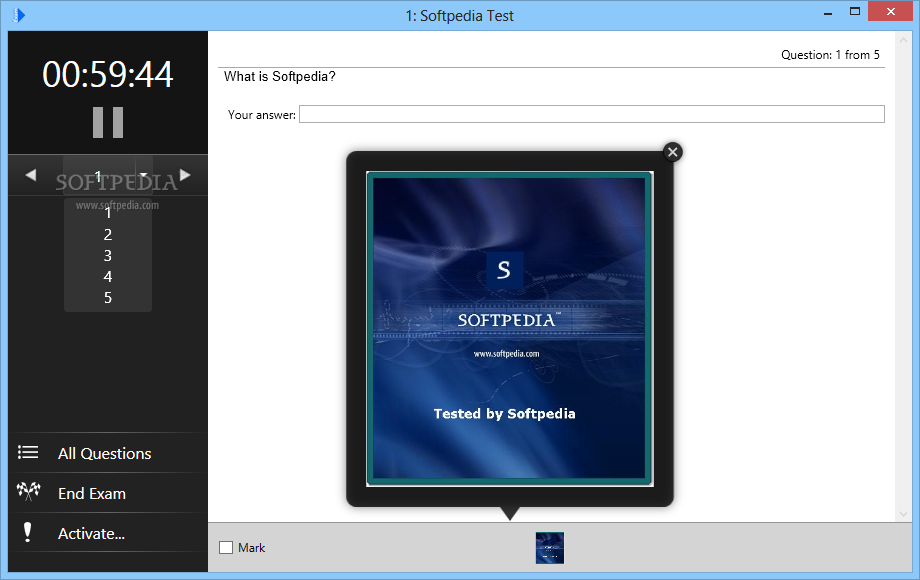Close the image preview popup
Image resolution: width=920 pixels, height=580 pixels.
tap(673, 152)
